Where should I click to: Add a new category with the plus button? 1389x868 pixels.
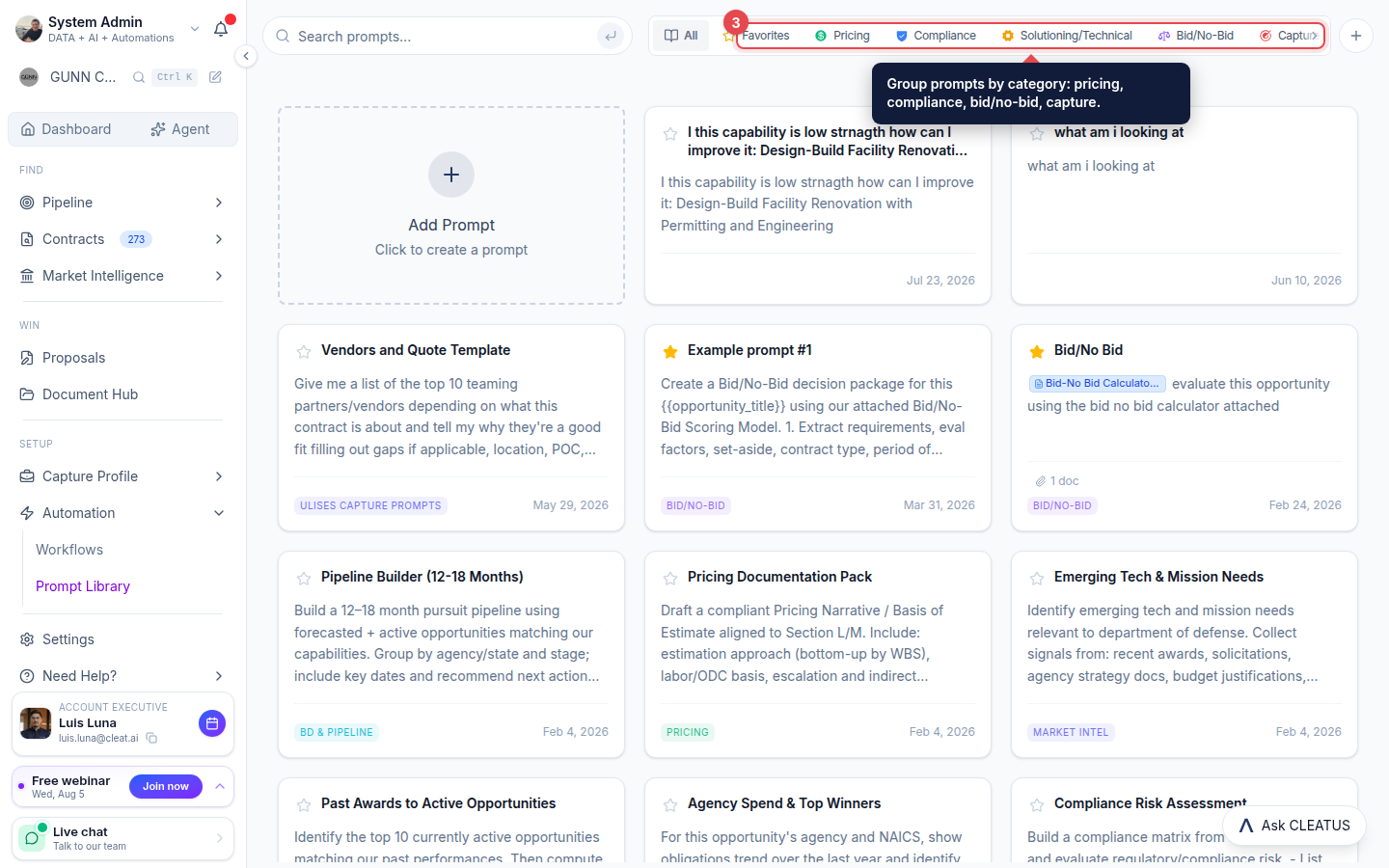(x=1356, y=36)
